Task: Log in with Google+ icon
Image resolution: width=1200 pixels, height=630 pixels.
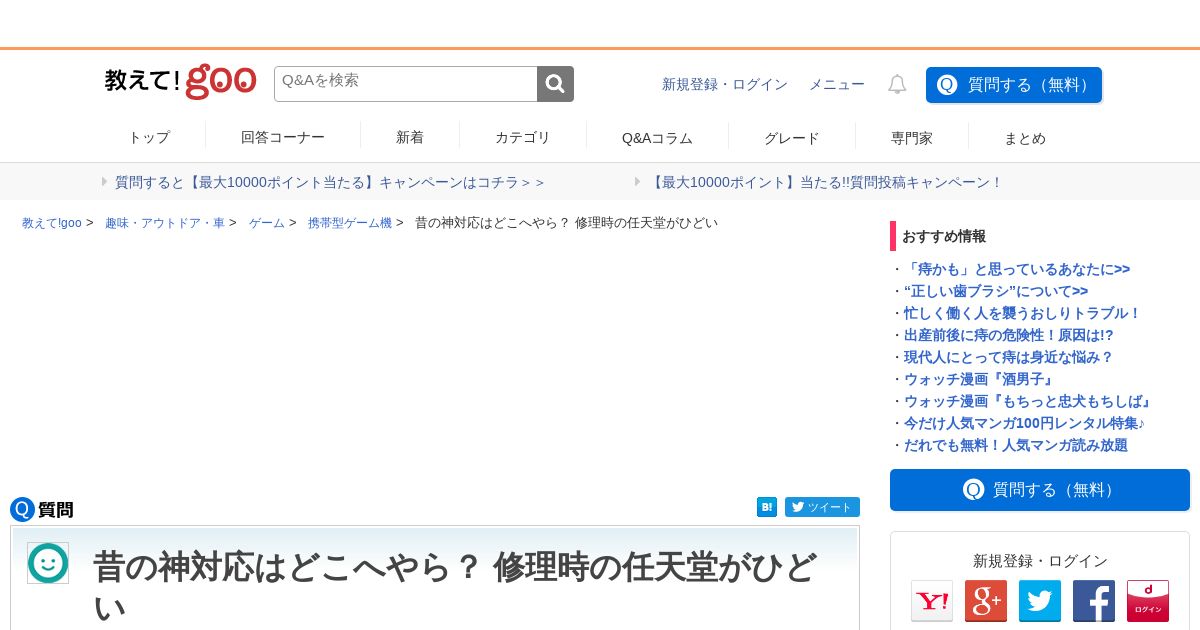Action: 986,601
